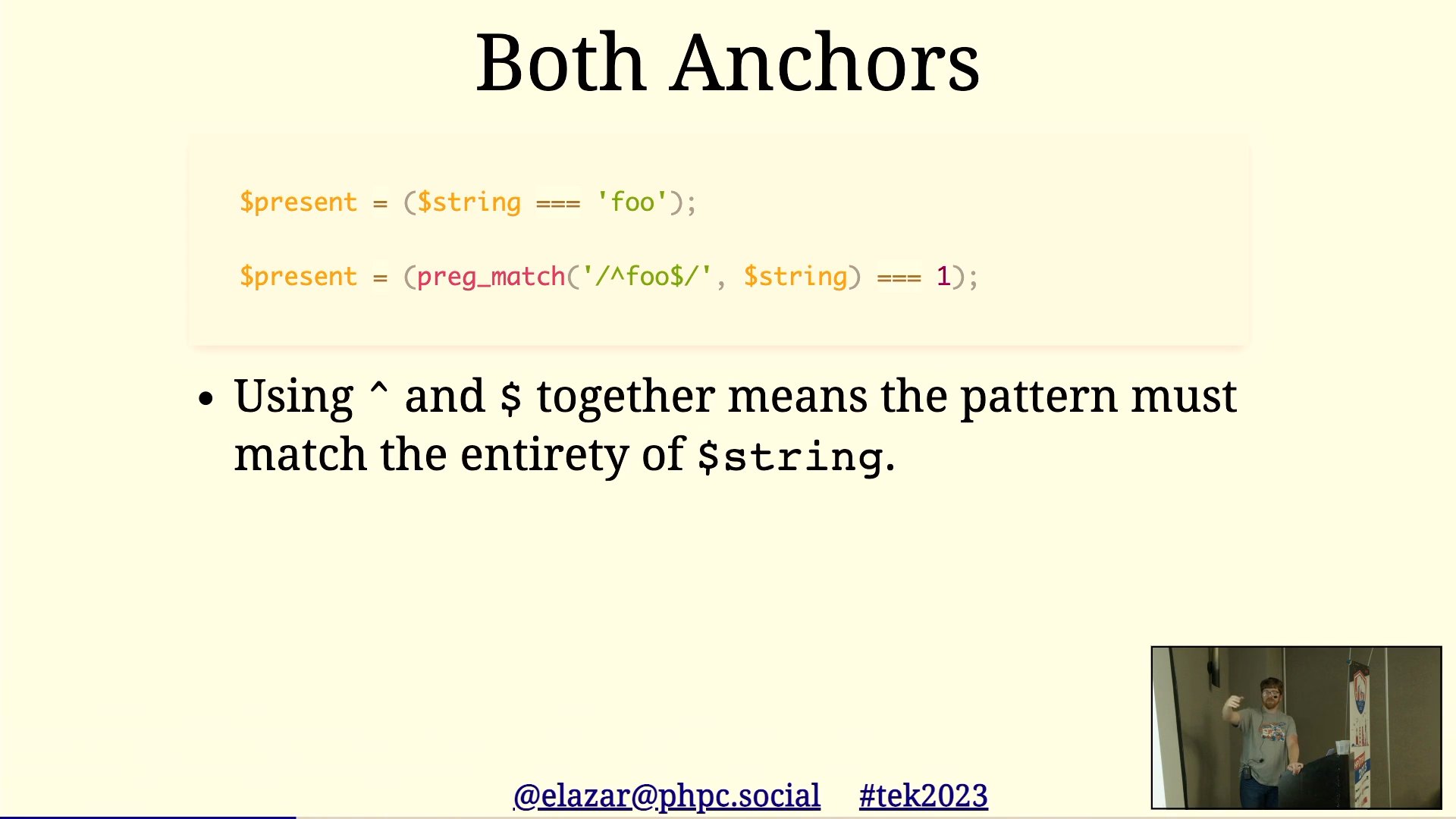Select the 'Both Anchors' slide title
This screenshot has height=819, width=1456.
[x=728, y=62]
